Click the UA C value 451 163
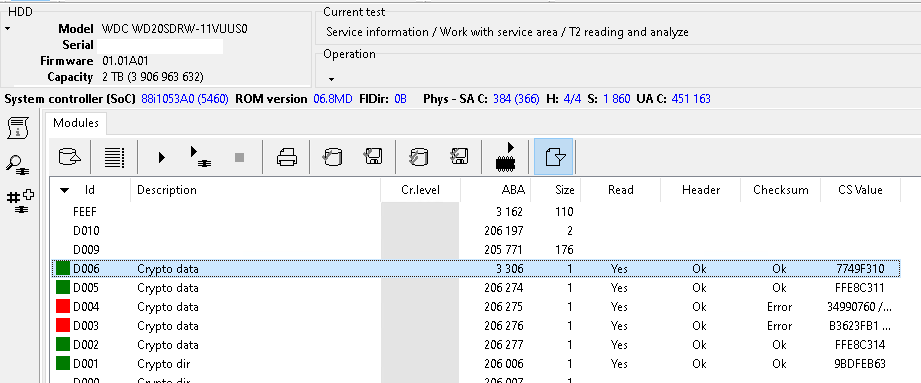This screenshot has height=383, width=921. click(x=691, y=99)
